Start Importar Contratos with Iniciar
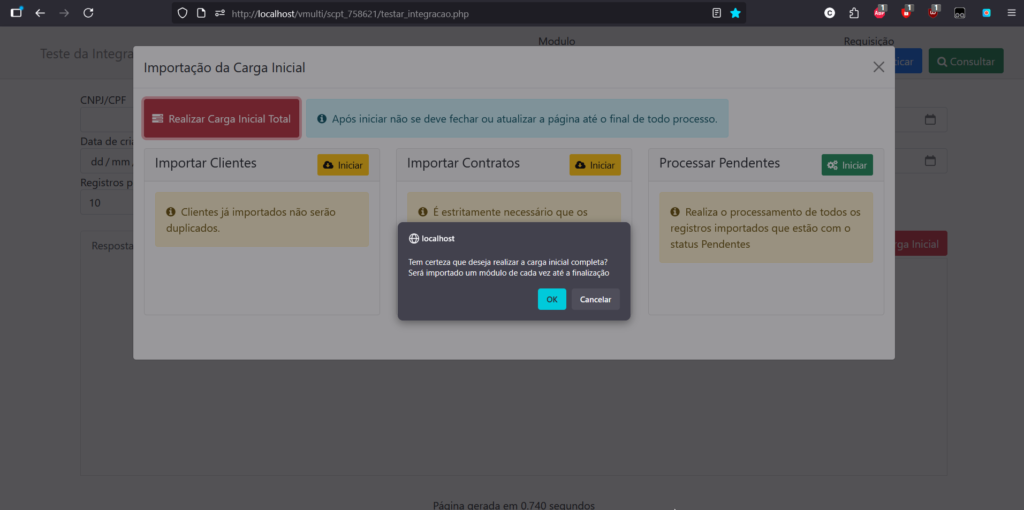This screenshot has width=1024, height=510. click(x=595, y=164)
